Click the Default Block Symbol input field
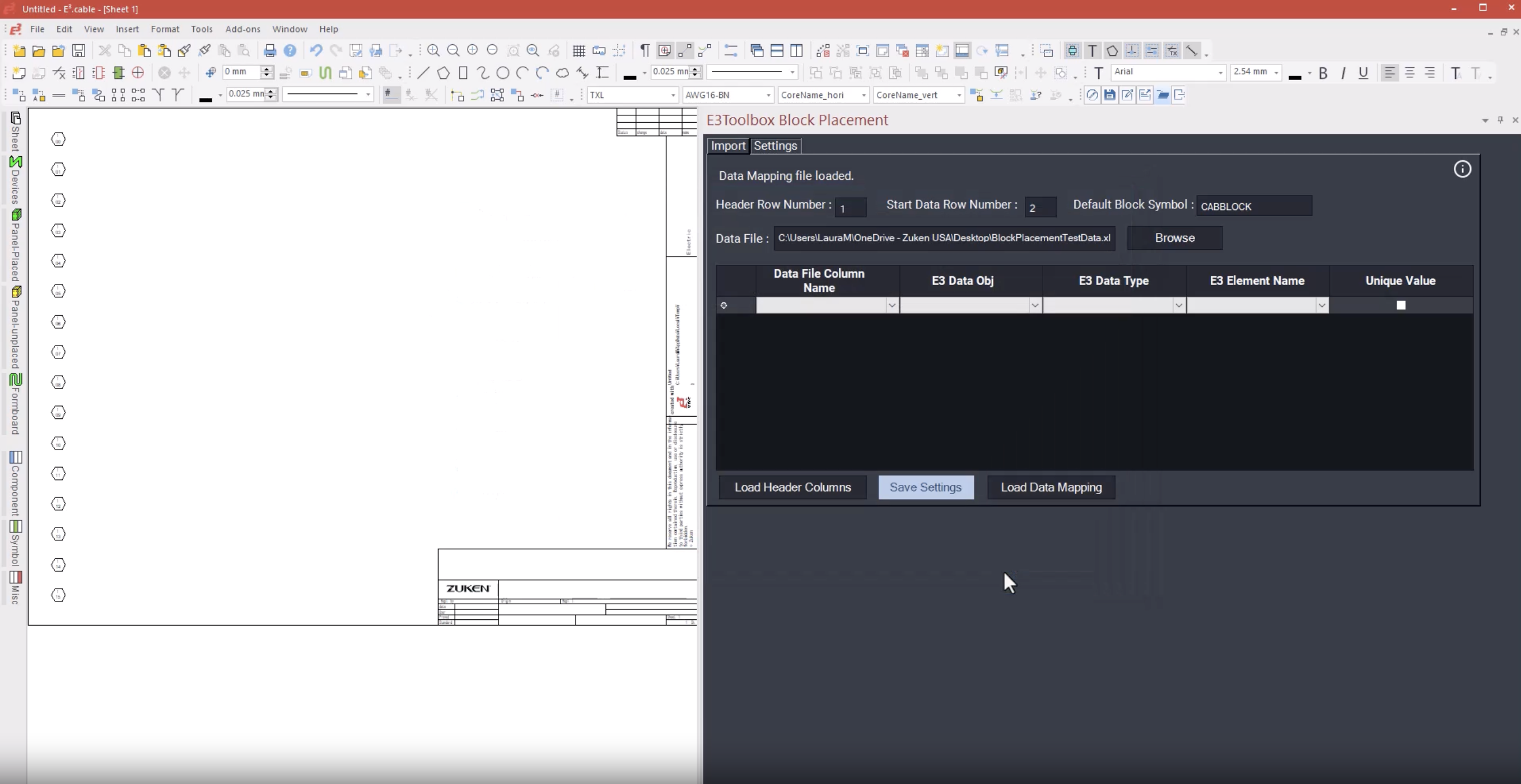1521x784 pixels. pyautogui.click(x=1253, y=207)
